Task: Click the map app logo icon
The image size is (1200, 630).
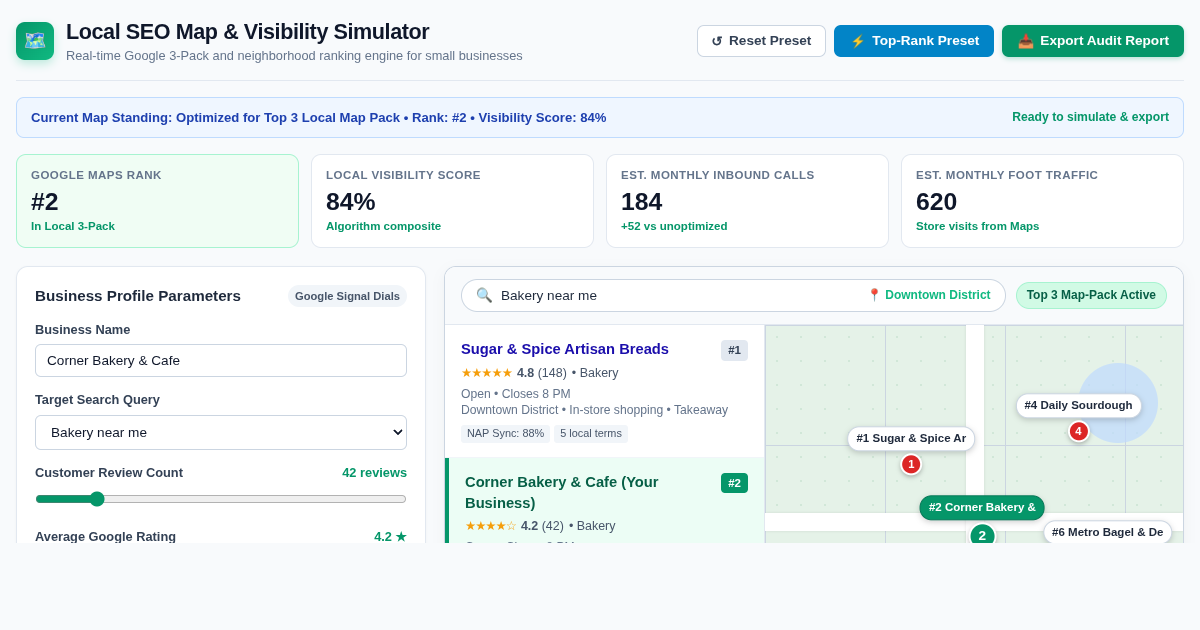Action: (35, 41)
